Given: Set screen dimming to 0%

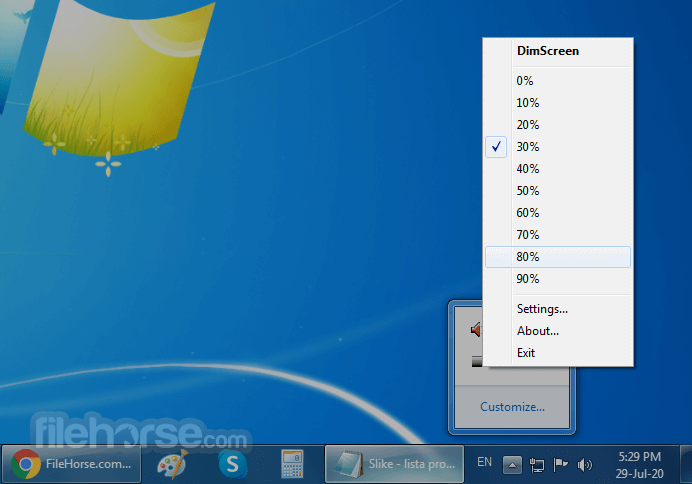Looking at the screenshot, I should (557, 81).
